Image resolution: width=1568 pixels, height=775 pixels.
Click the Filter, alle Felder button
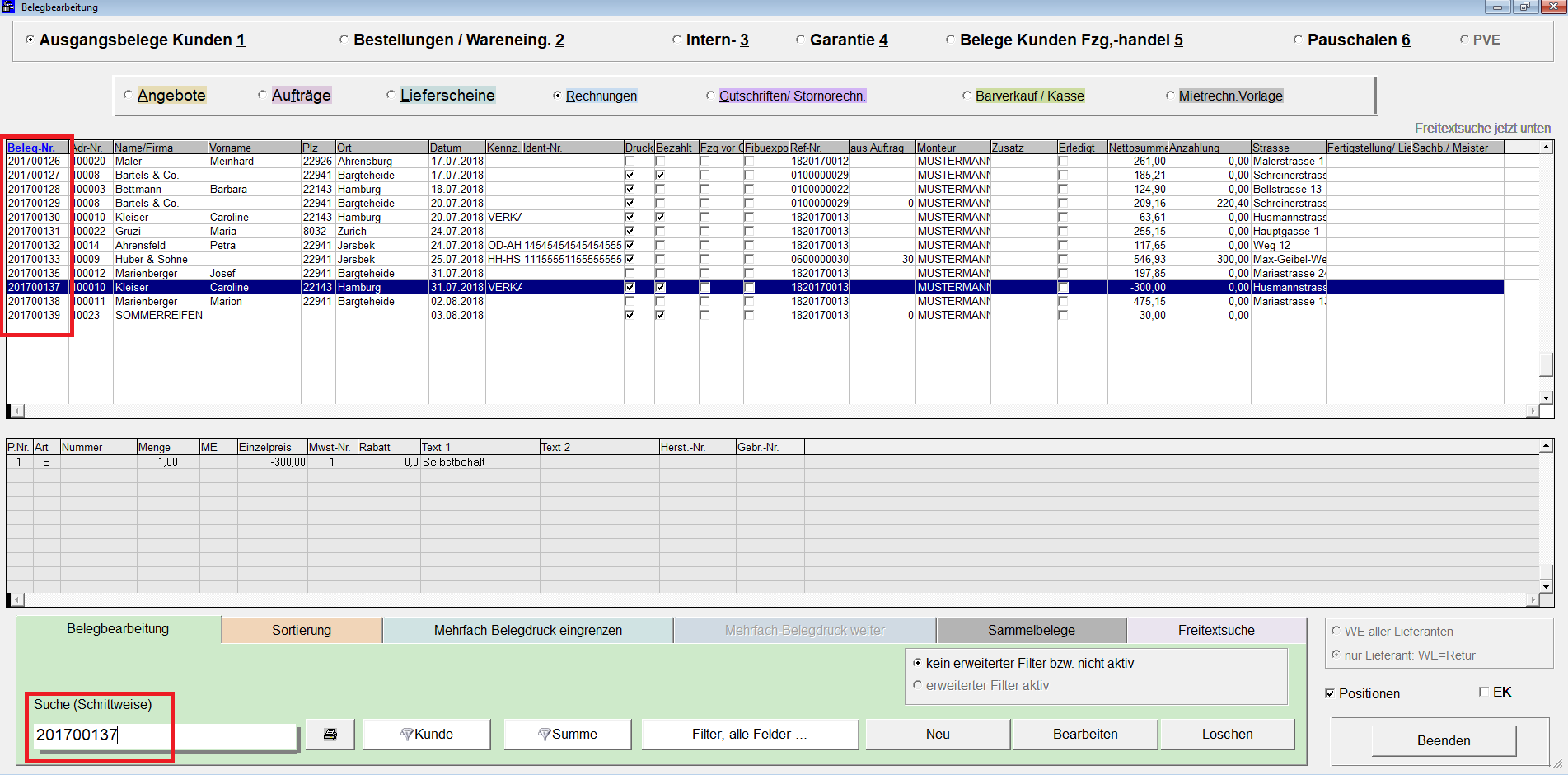pos(750,734)
